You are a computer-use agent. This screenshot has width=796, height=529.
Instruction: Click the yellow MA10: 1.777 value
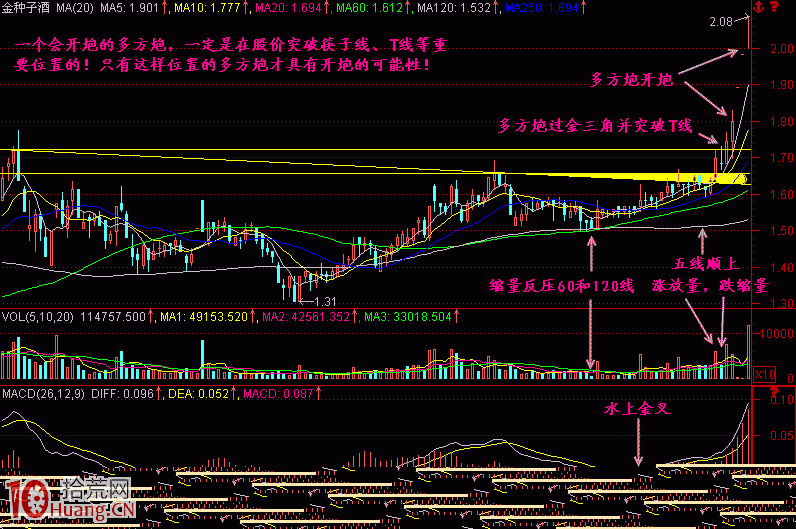[x=207, y=8]
